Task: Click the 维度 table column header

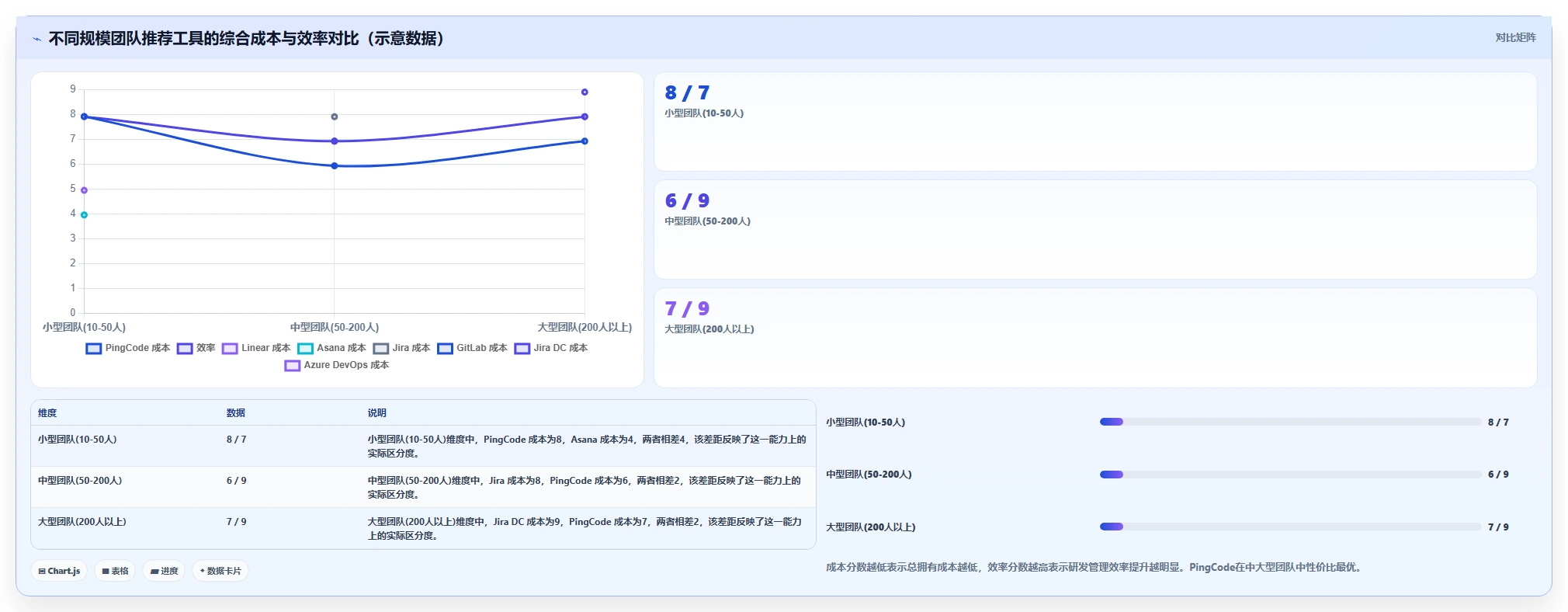Action: (x=47, y=413)
